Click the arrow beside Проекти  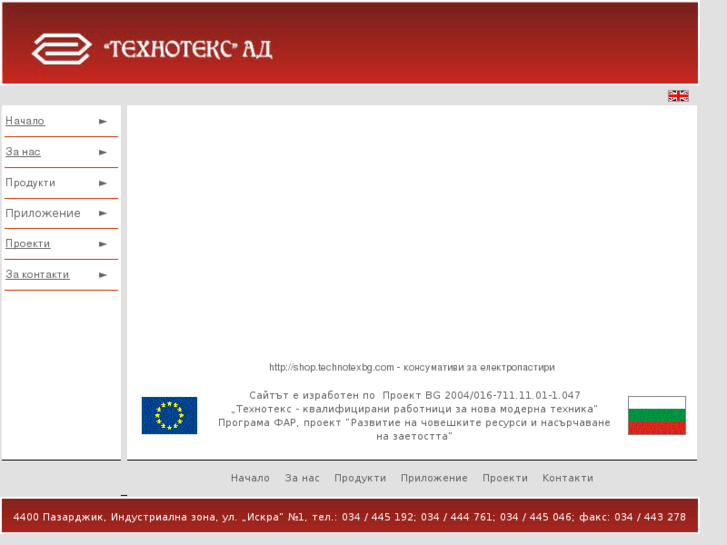point(103,244)
